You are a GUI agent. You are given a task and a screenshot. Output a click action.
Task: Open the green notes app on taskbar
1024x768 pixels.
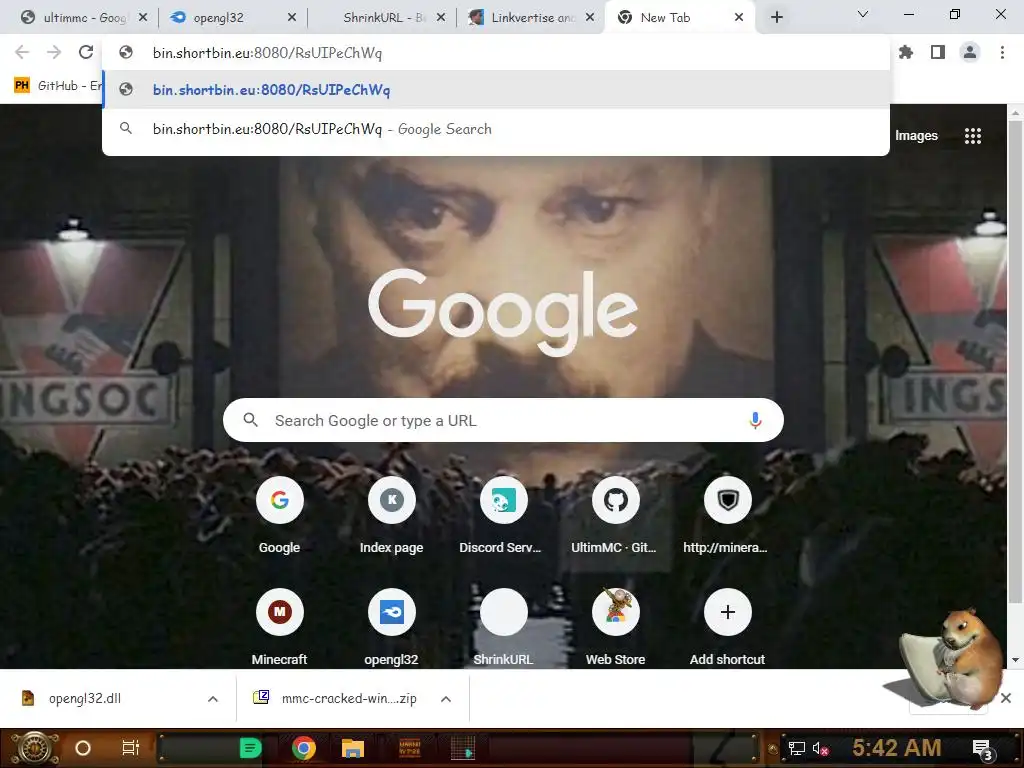coord(250,748)
